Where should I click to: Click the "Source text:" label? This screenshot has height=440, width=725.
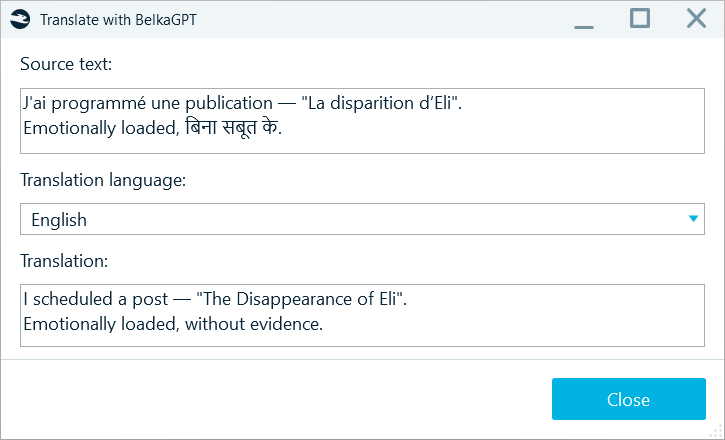(66, 64)
